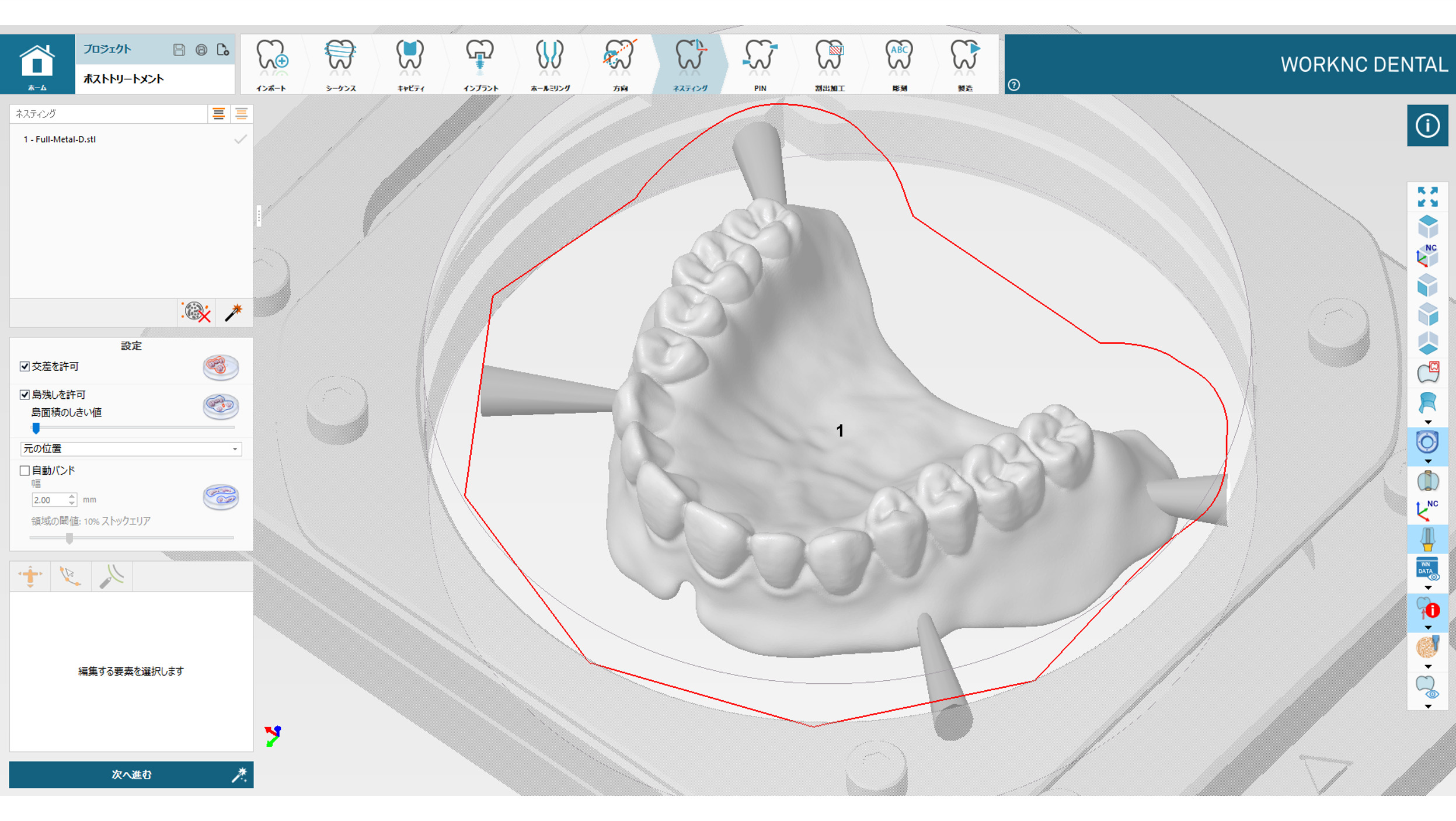Open the 製造 (Manufacturing) step
The height and width of the screenshot is (821, 1456).
tap(964, 65)
